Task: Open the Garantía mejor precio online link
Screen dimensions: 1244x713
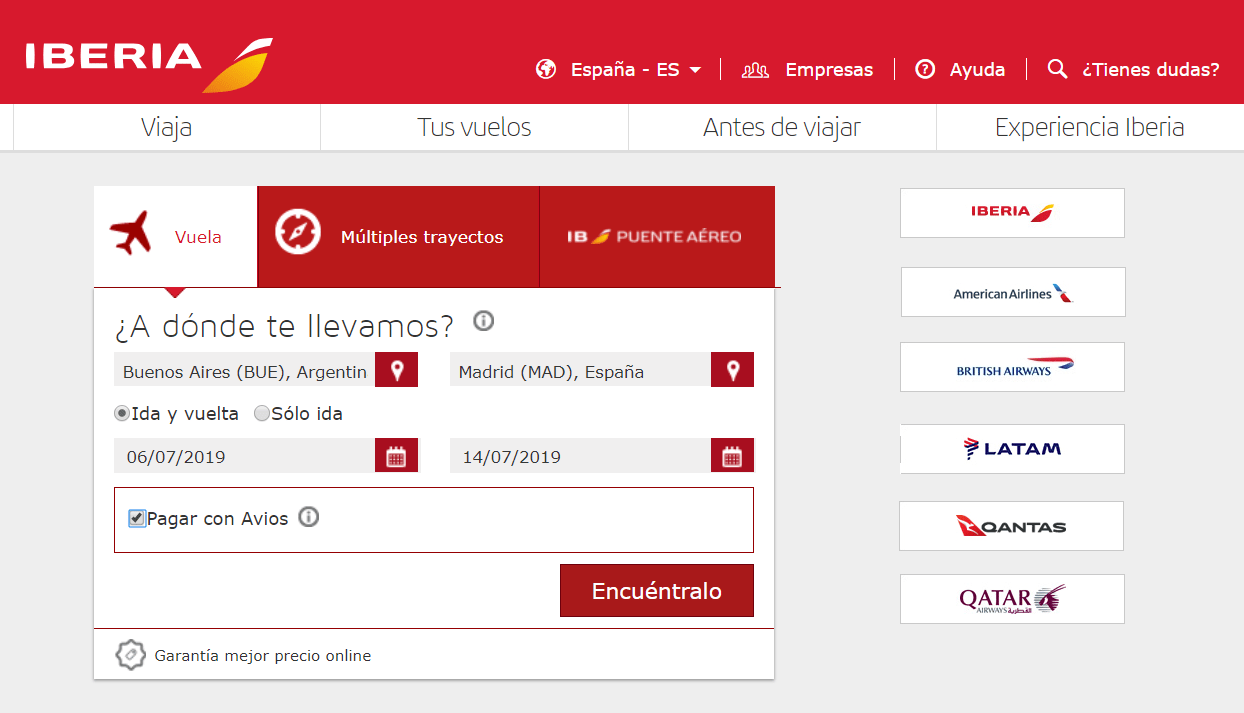Action: [262, 656]
